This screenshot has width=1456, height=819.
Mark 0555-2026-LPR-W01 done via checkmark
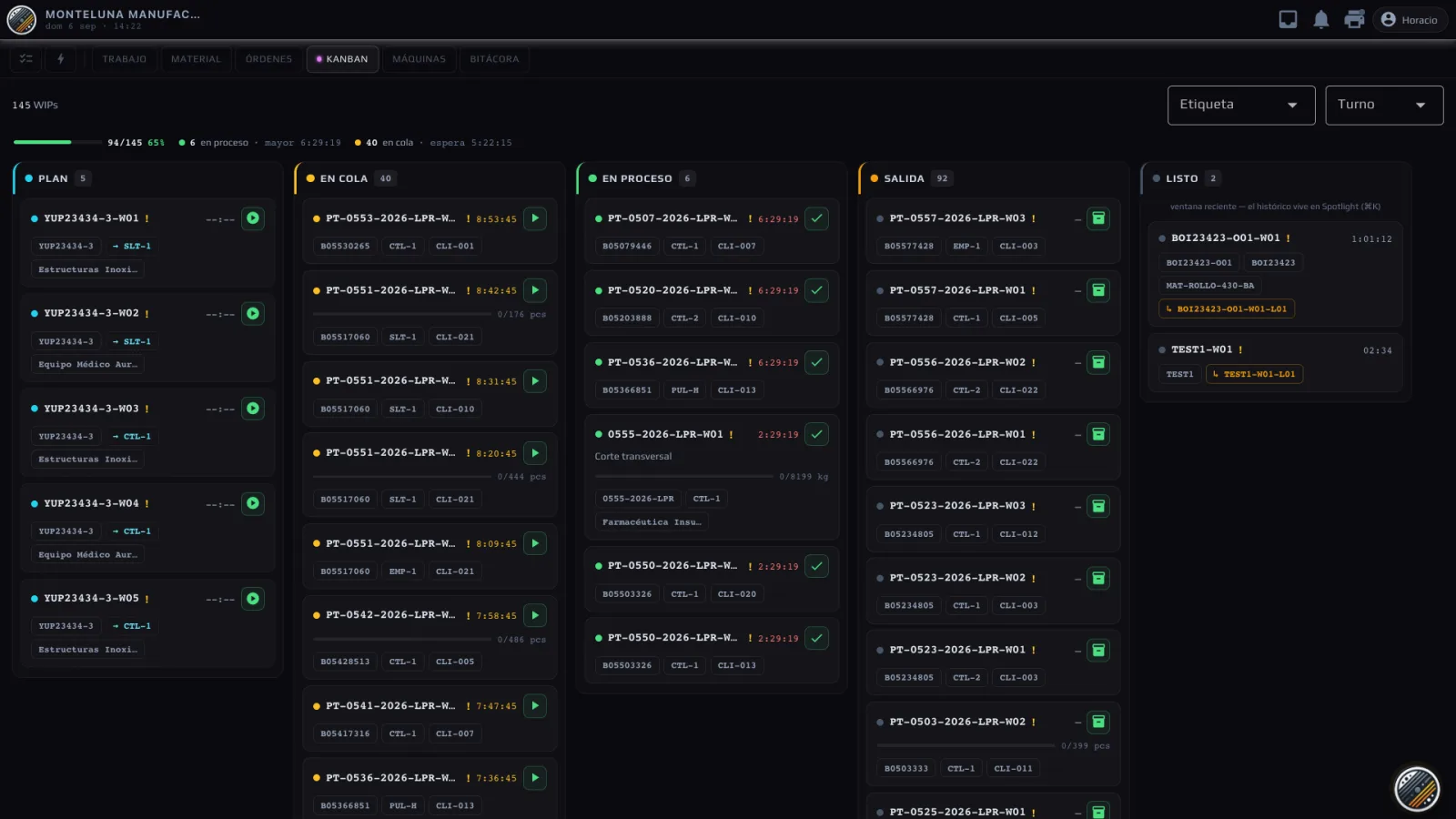click(x=817, y=434)
